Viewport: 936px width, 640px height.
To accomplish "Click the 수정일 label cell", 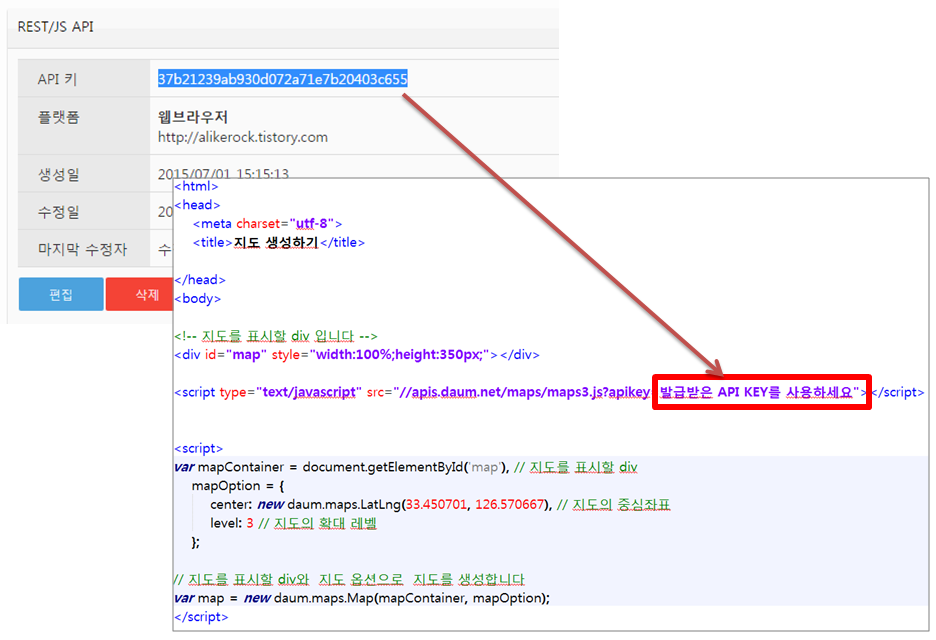I will click(84, 211).
